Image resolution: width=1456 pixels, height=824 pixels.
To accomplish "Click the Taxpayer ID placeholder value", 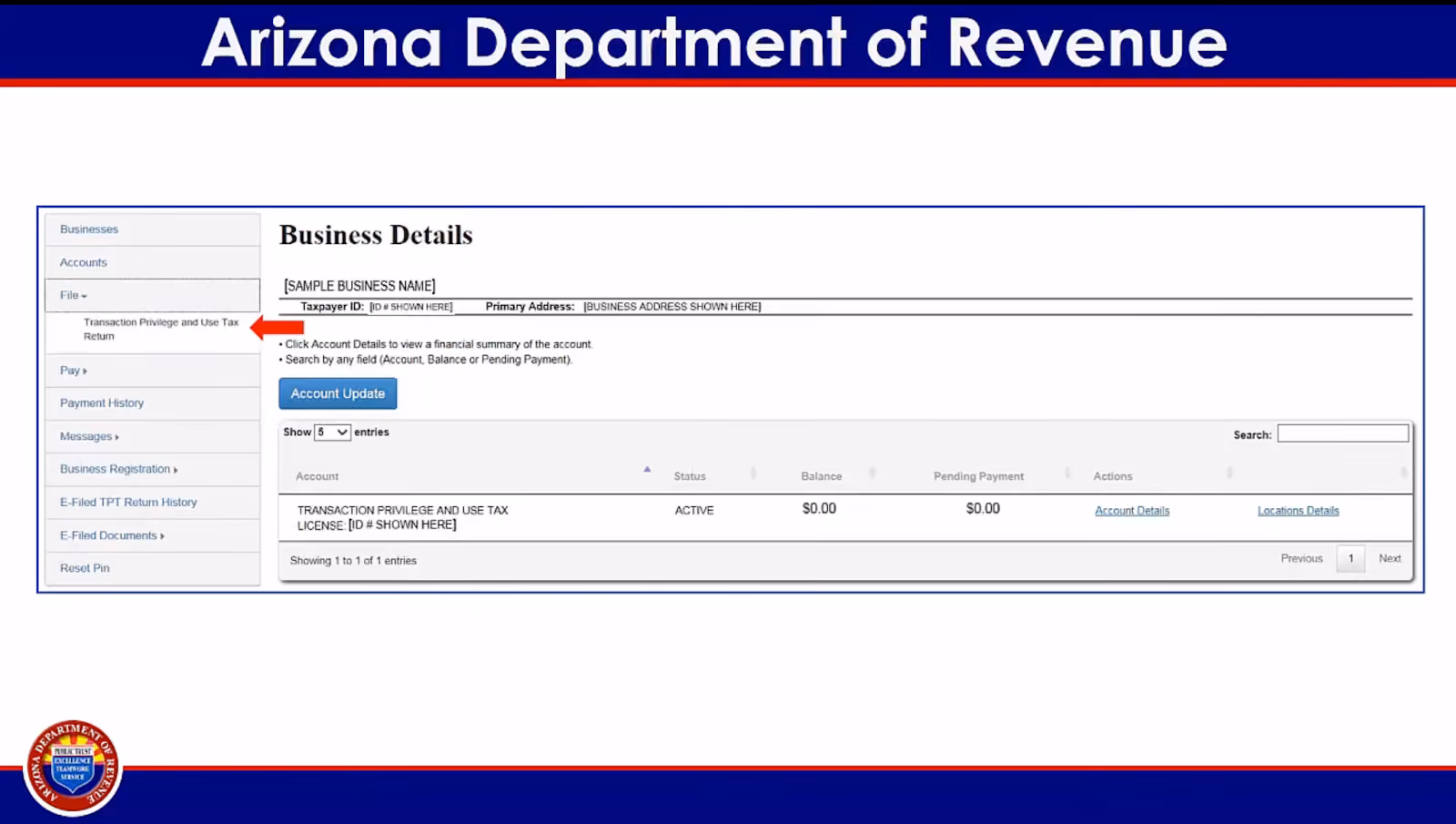I will coord(411,307).
